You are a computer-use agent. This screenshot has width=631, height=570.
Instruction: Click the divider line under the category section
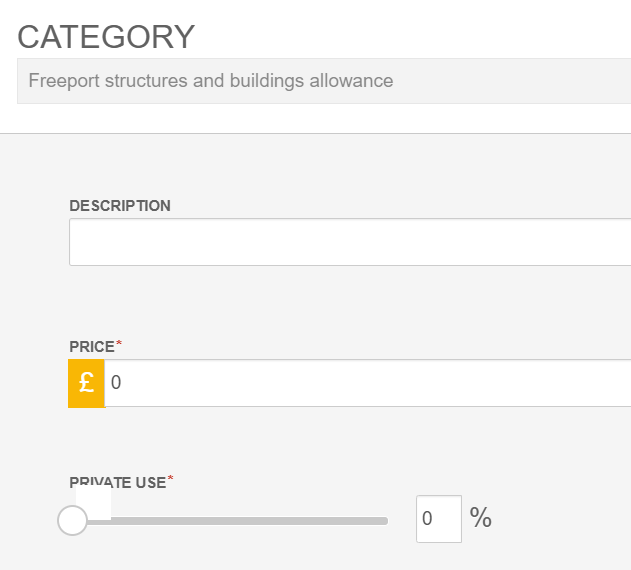[315, 133]
